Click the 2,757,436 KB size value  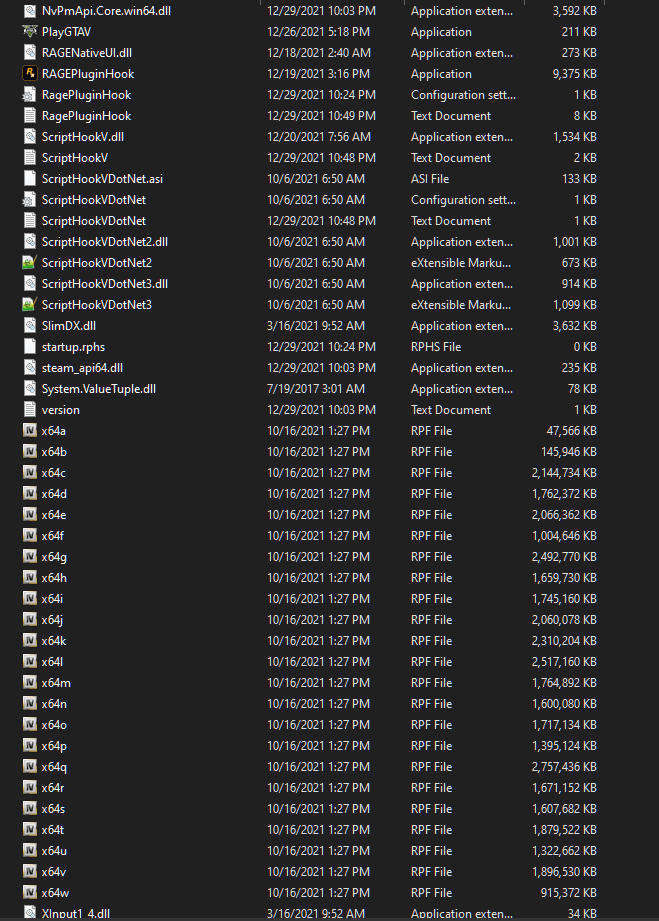[564, 767]
